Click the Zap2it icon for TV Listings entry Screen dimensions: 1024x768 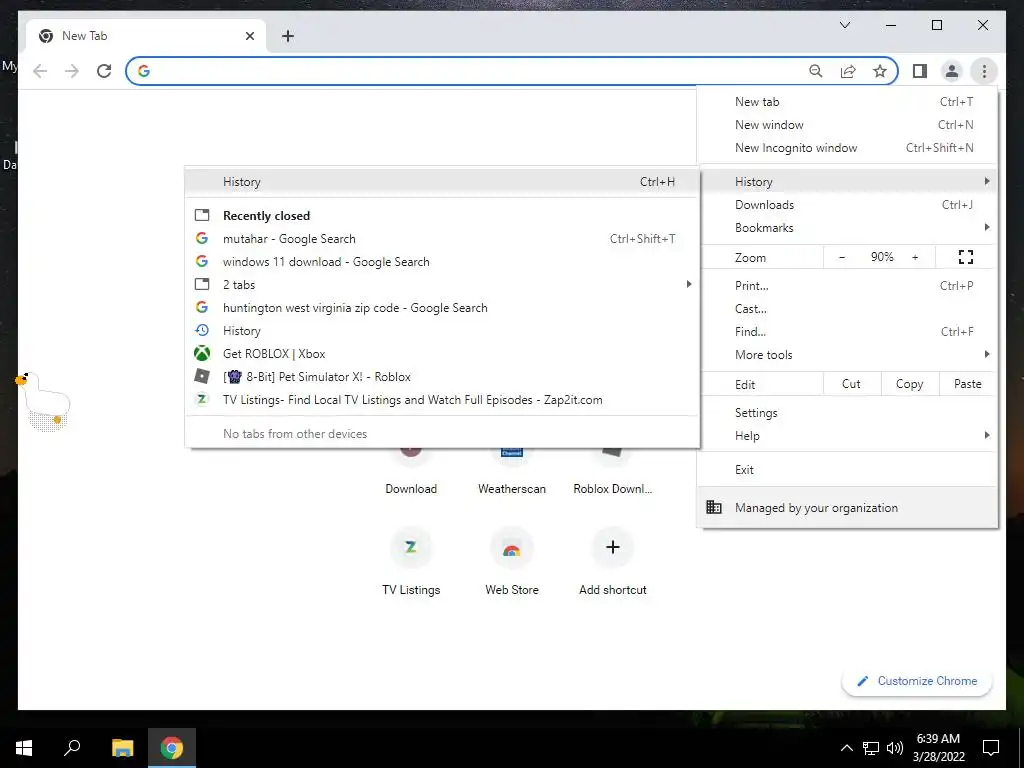point(202,399)
